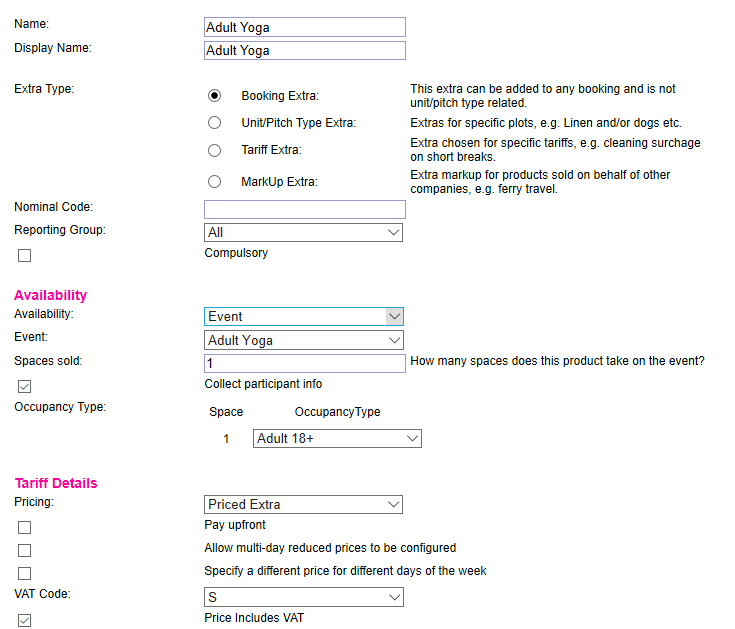Viewport: 735px width, 629px height.
Task: Open the Reporting Group dropdown
Action: (x=303, y=232)
